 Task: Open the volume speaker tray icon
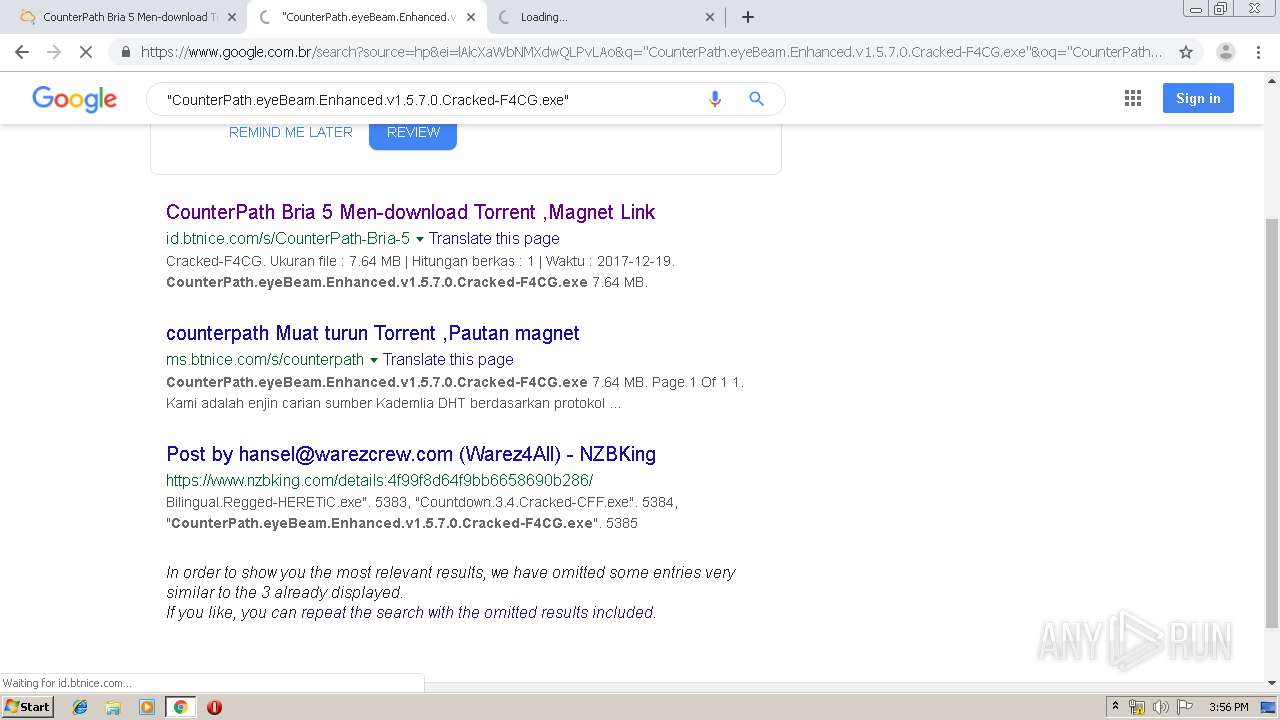tap(1161, 707)
